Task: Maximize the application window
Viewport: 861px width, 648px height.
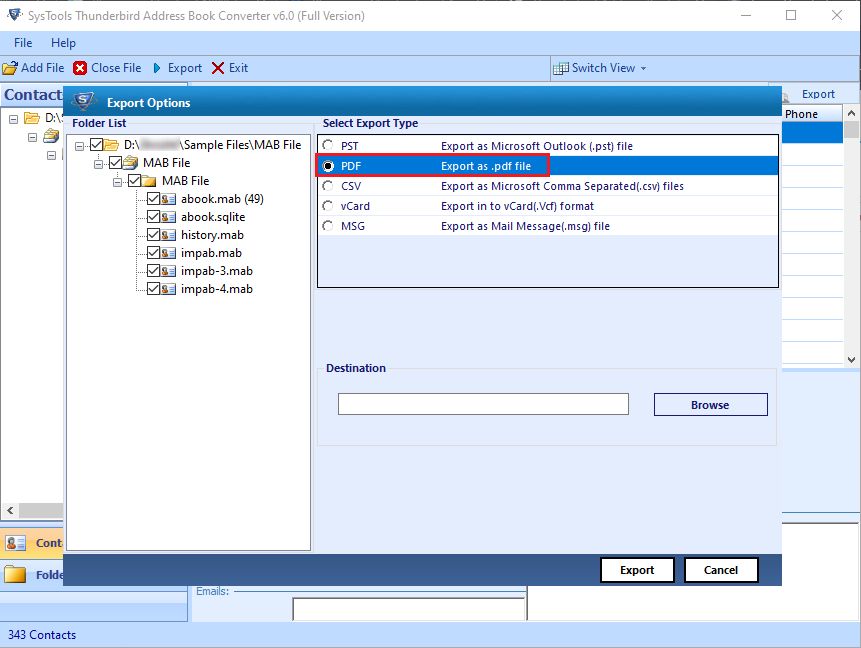Action: tap(791, 15)
